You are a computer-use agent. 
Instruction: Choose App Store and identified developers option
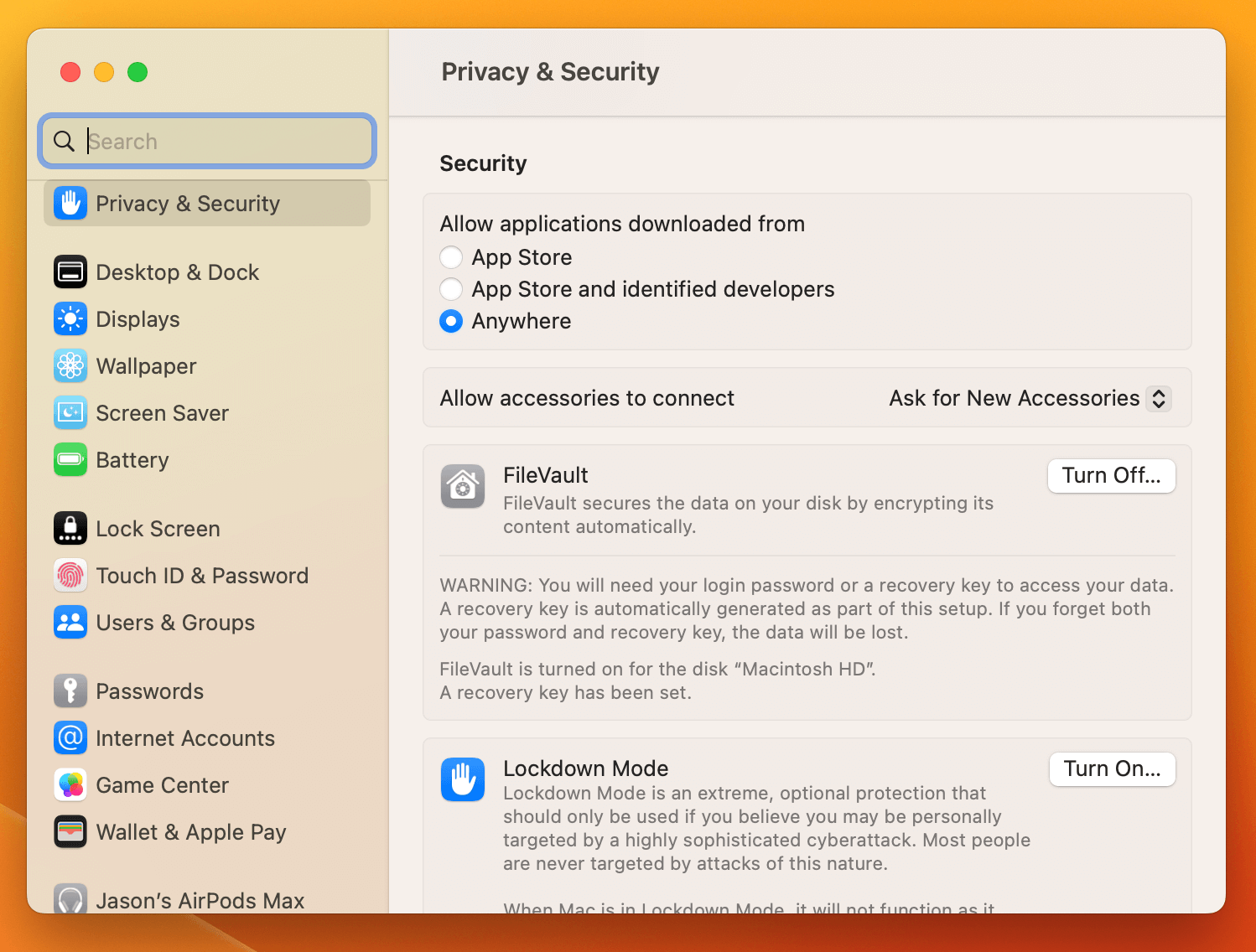(451, 289)
